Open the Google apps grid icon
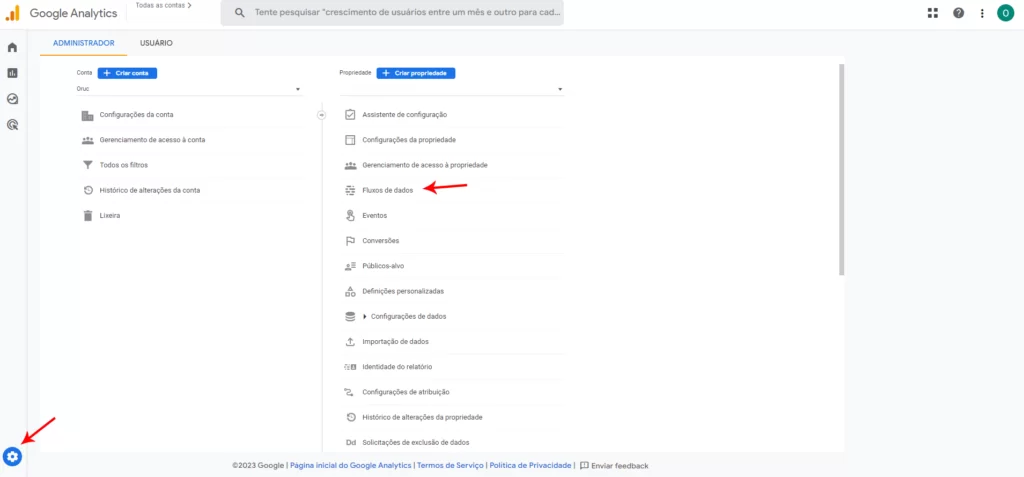1024x477 pixels. [933, 13]
